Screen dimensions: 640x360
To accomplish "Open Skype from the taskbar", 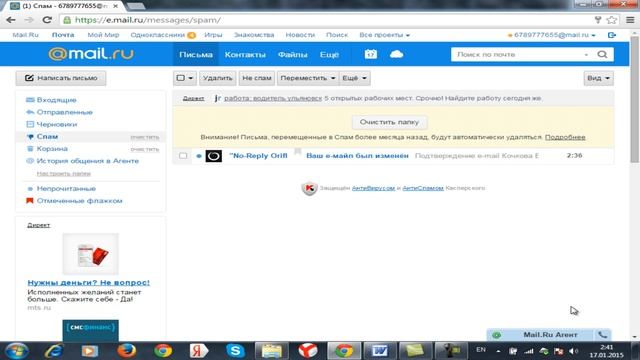I will point(236,351).
